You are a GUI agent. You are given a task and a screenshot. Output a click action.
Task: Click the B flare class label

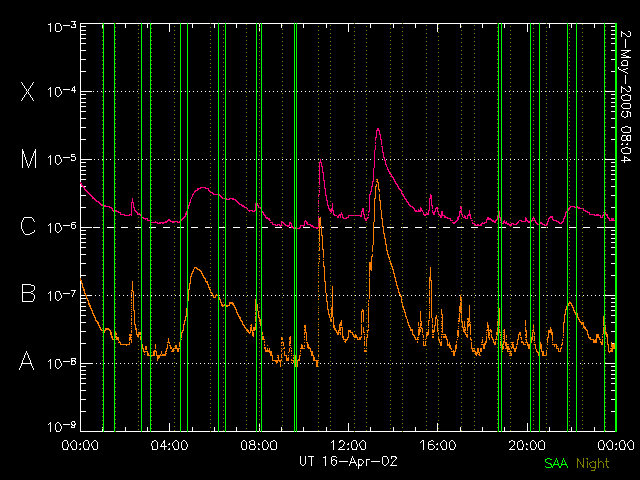pos(28,293)
